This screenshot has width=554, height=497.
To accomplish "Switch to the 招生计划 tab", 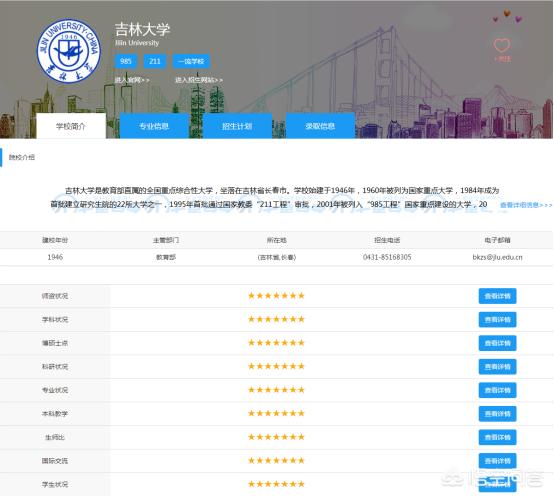I will [x=237, y=126].
